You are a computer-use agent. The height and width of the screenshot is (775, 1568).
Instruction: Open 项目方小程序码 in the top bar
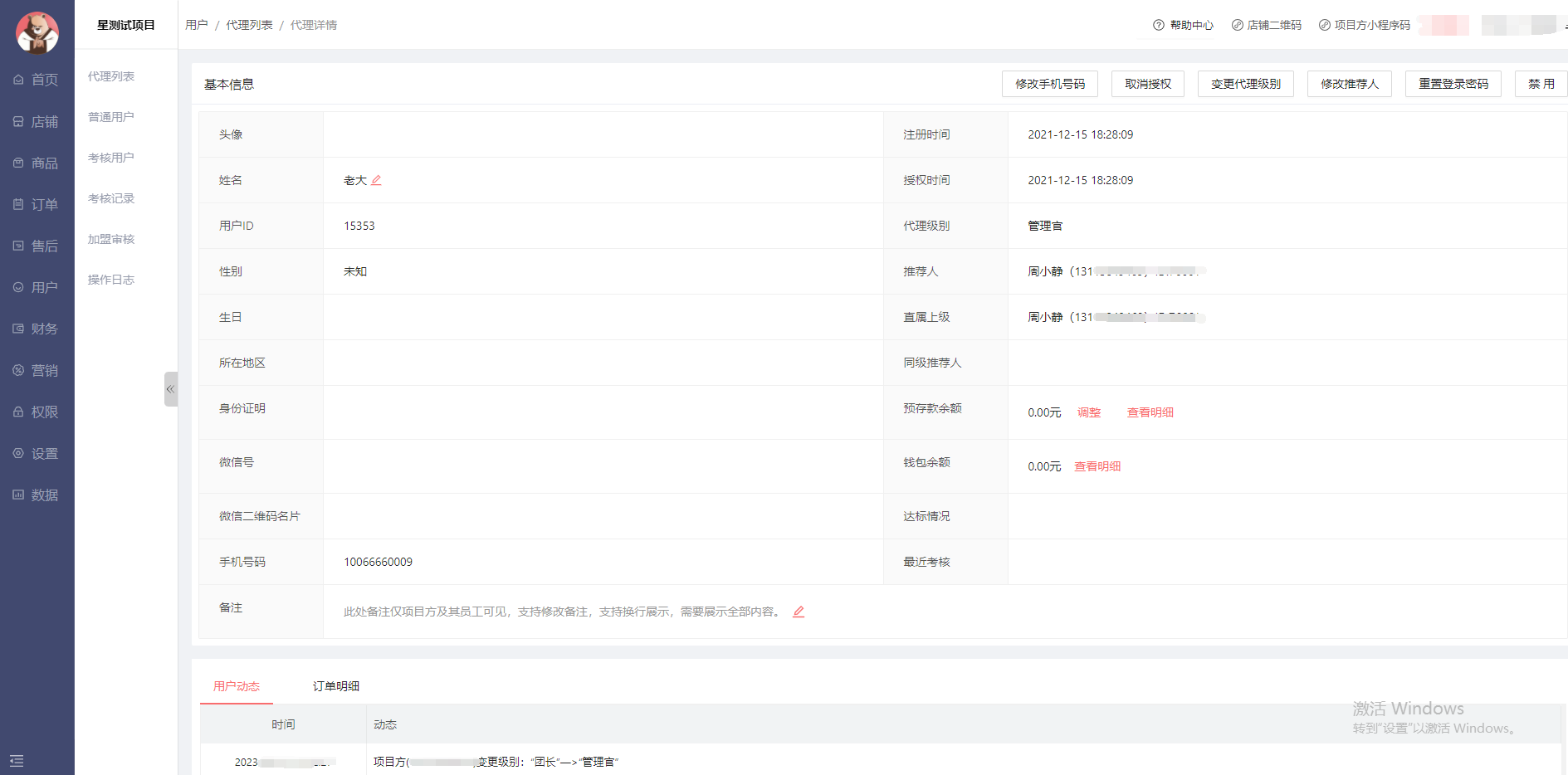coord(1364,25)
